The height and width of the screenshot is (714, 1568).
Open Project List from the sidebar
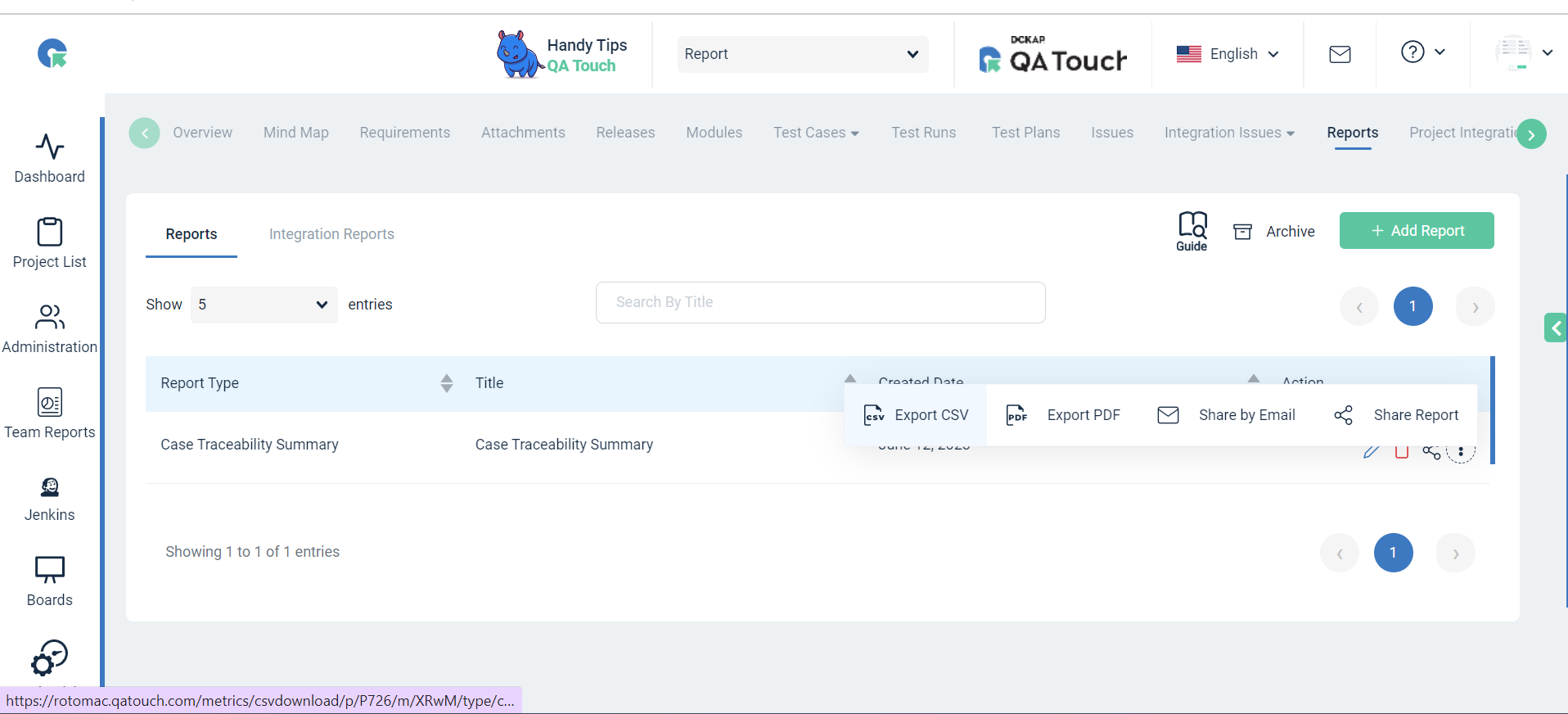click(x=50, y=243)
